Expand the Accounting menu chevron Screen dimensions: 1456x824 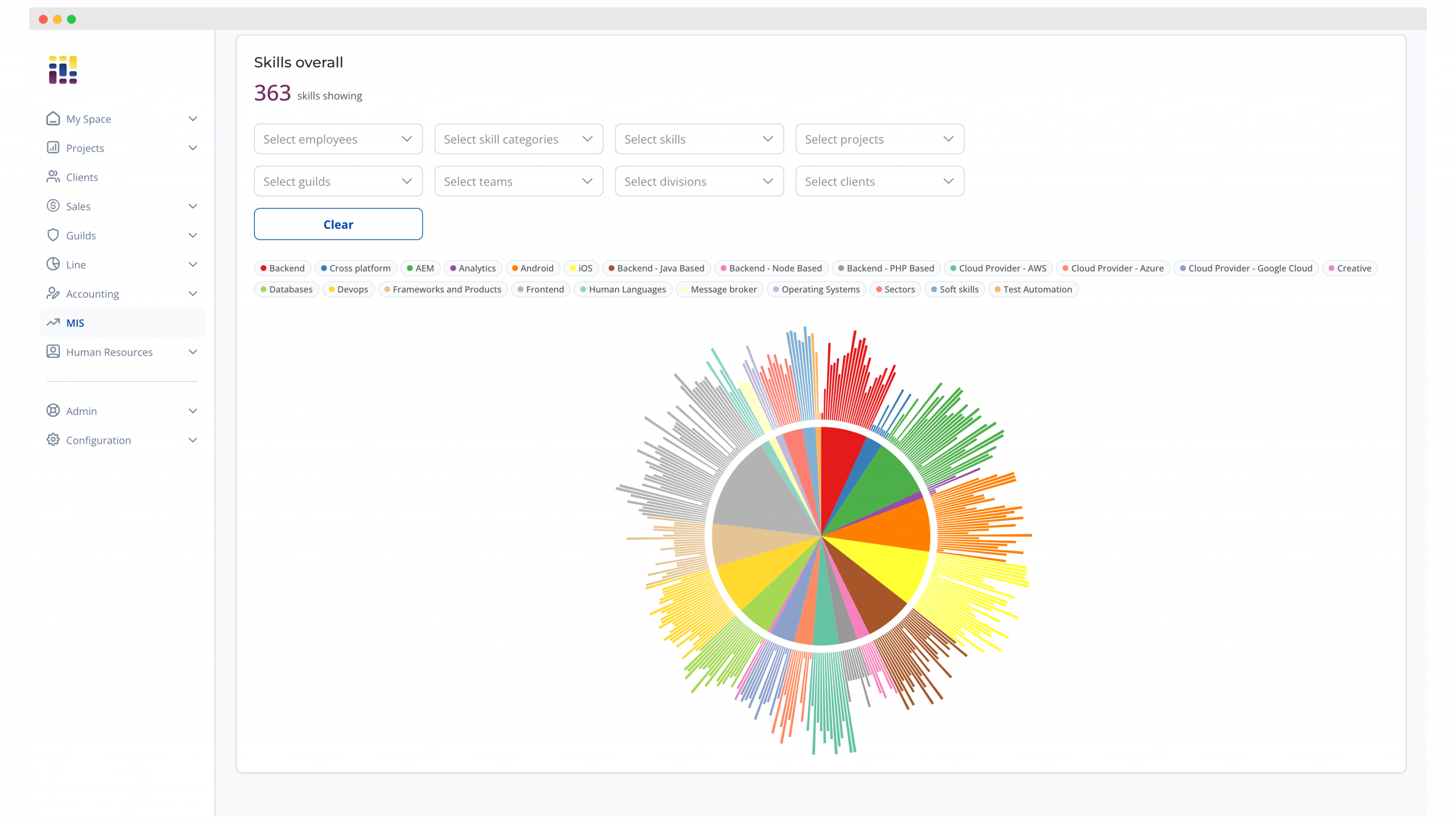pyautogui.click(x=193, y=294)
